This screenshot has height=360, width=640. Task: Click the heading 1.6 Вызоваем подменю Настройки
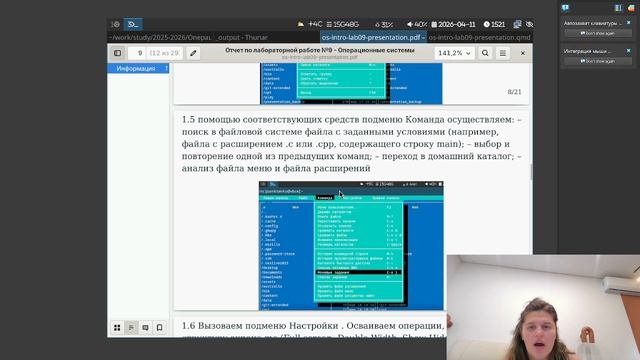pyautogui.click(x=260, y=326)
